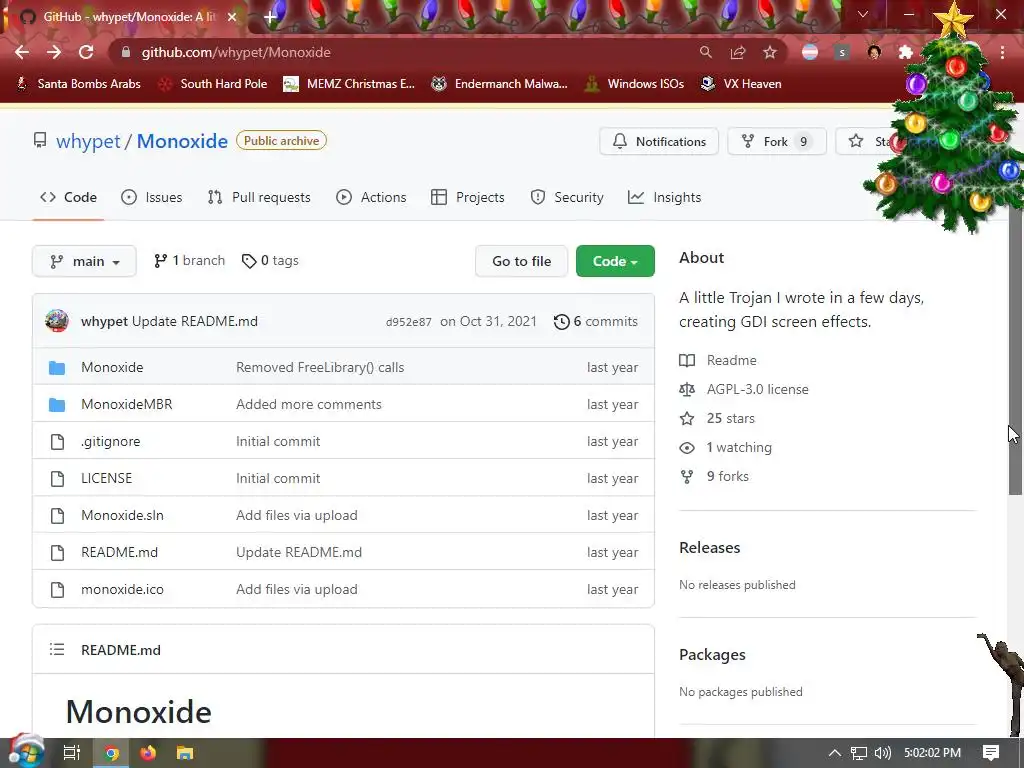Image resolution: width=1024 pixels, height=768 pixels.
Task: Open the Endermanch Malware bookmark
Action: click(x=500, y=84)
